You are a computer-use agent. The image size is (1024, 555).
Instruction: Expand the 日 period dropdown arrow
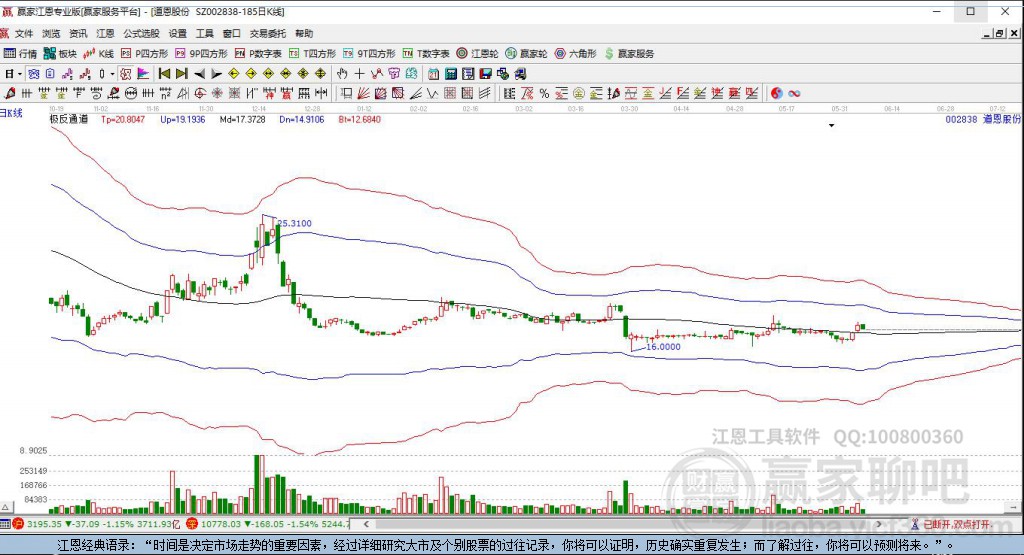point(20,74)
